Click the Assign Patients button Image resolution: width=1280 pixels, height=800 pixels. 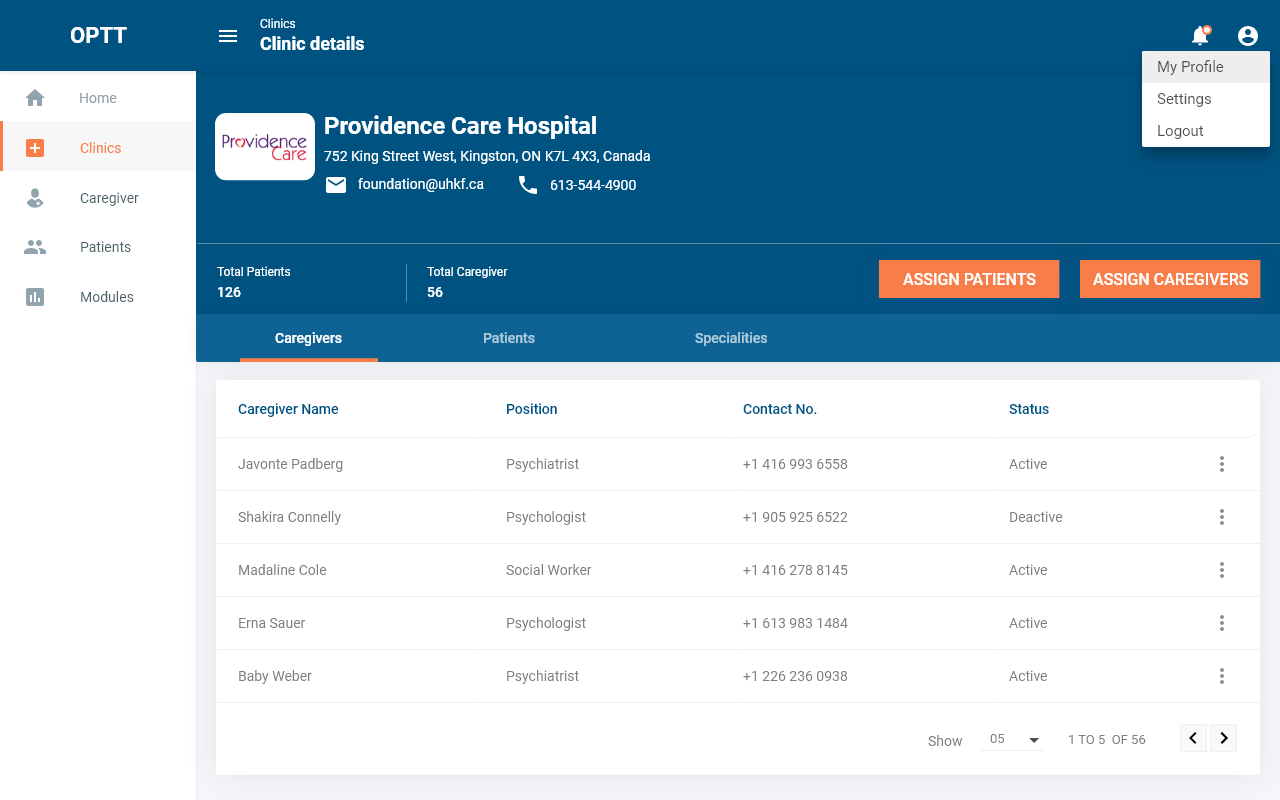click(969, 279)
